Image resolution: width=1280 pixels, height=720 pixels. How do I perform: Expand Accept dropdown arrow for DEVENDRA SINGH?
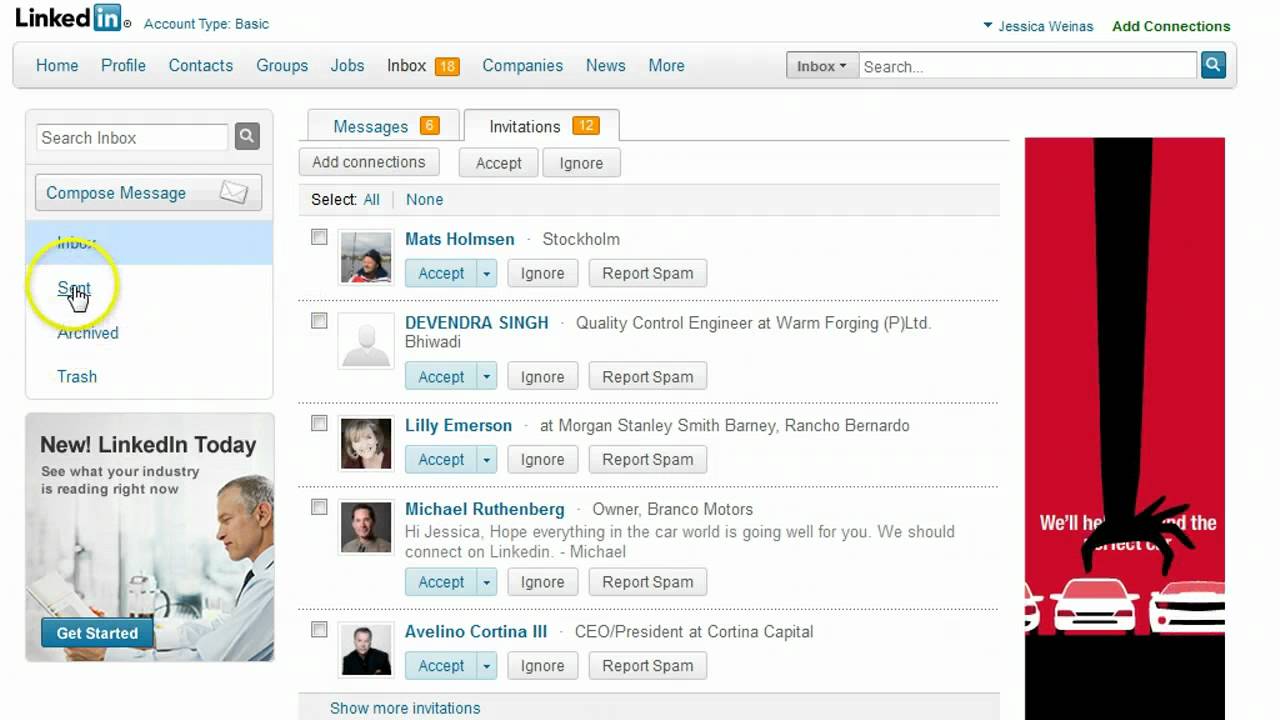(487, 377)
